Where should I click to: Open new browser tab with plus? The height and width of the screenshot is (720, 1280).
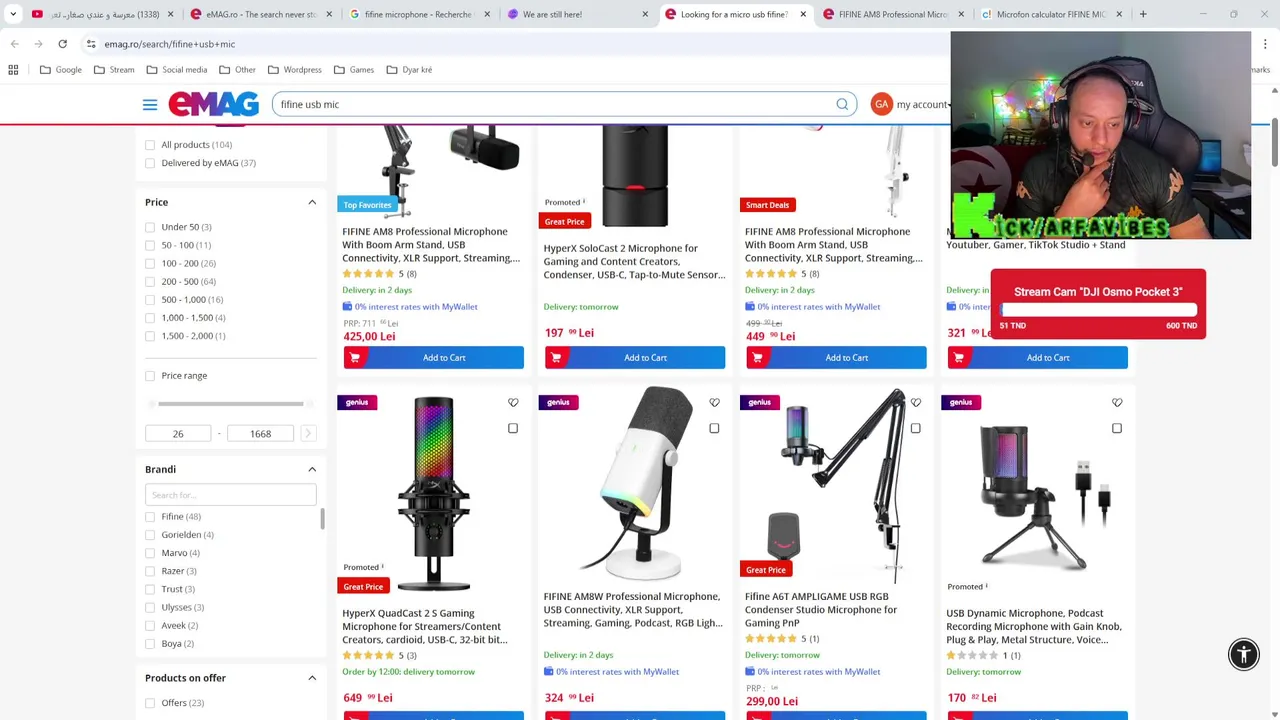coord(1143,14)
